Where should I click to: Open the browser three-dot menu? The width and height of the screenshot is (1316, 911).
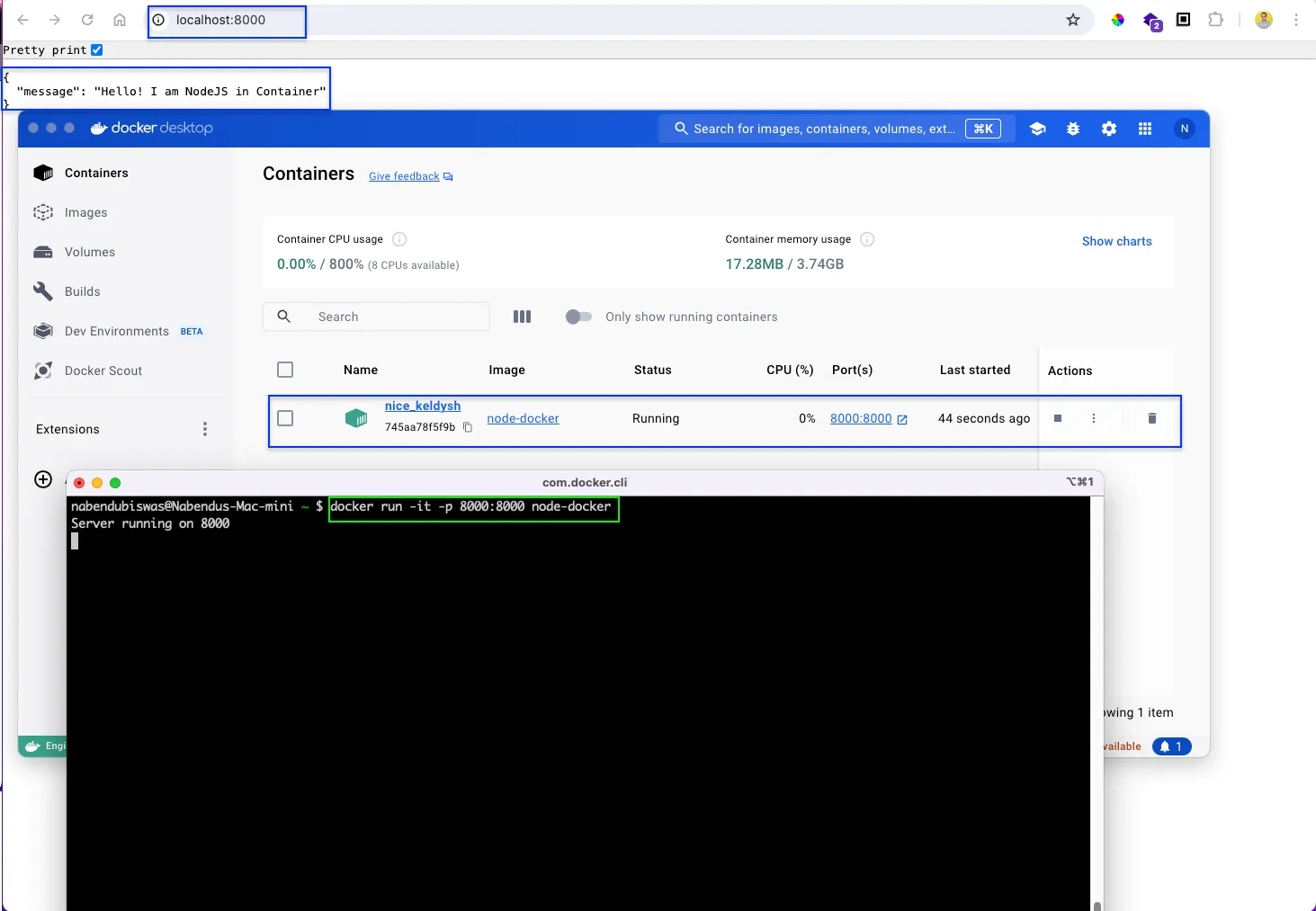point(1296,20)
